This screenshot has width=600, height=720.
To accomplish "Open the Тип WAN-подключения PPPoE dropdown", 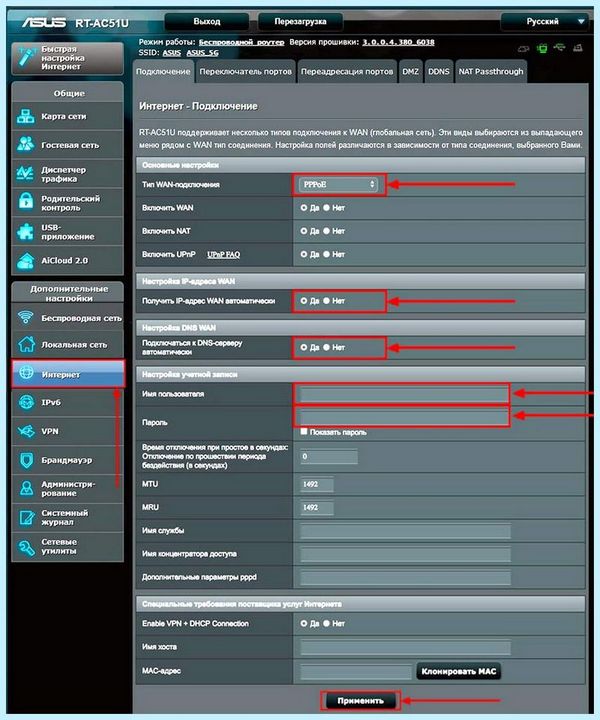I will coord(339,184).
